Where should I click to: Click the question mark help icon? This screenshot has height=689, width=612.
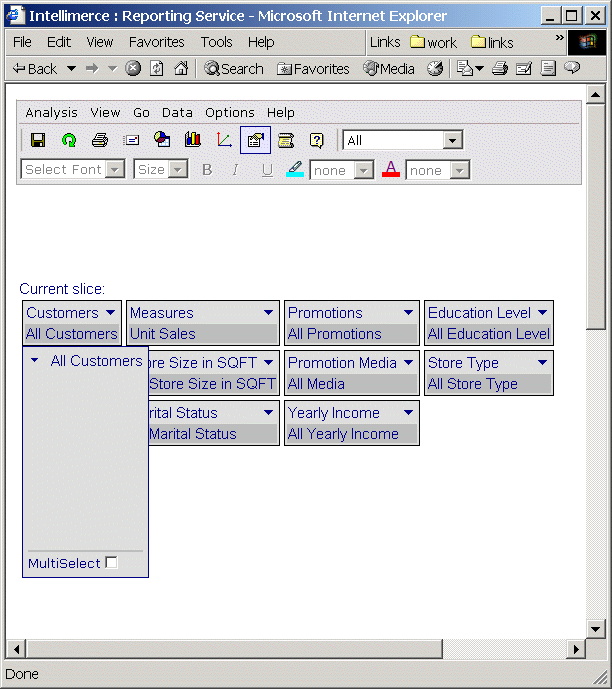pos(317,140)
